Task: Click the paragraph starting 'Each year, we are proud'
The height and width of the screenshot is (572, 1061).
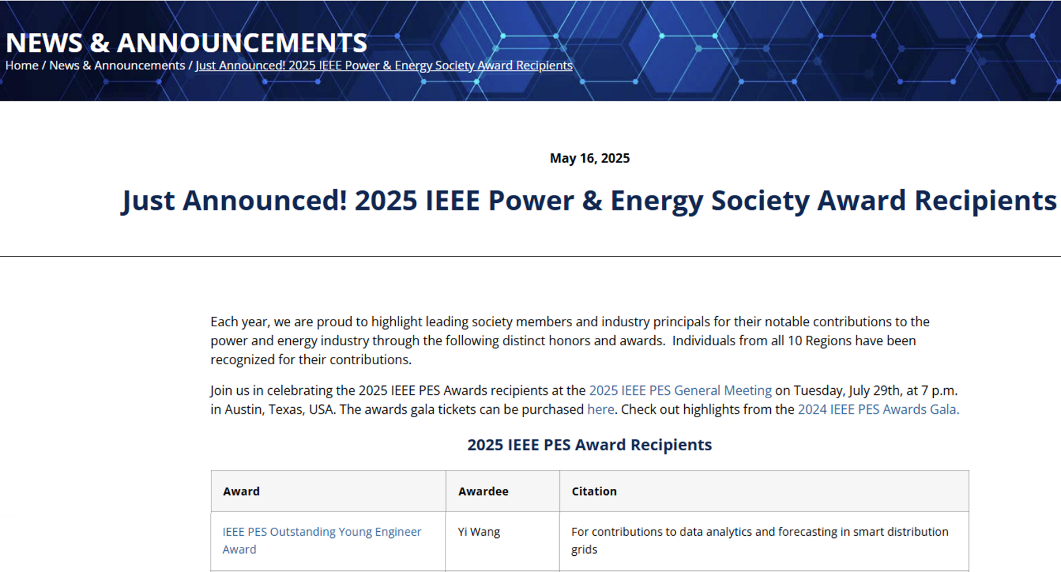Action: pos(570,340)
